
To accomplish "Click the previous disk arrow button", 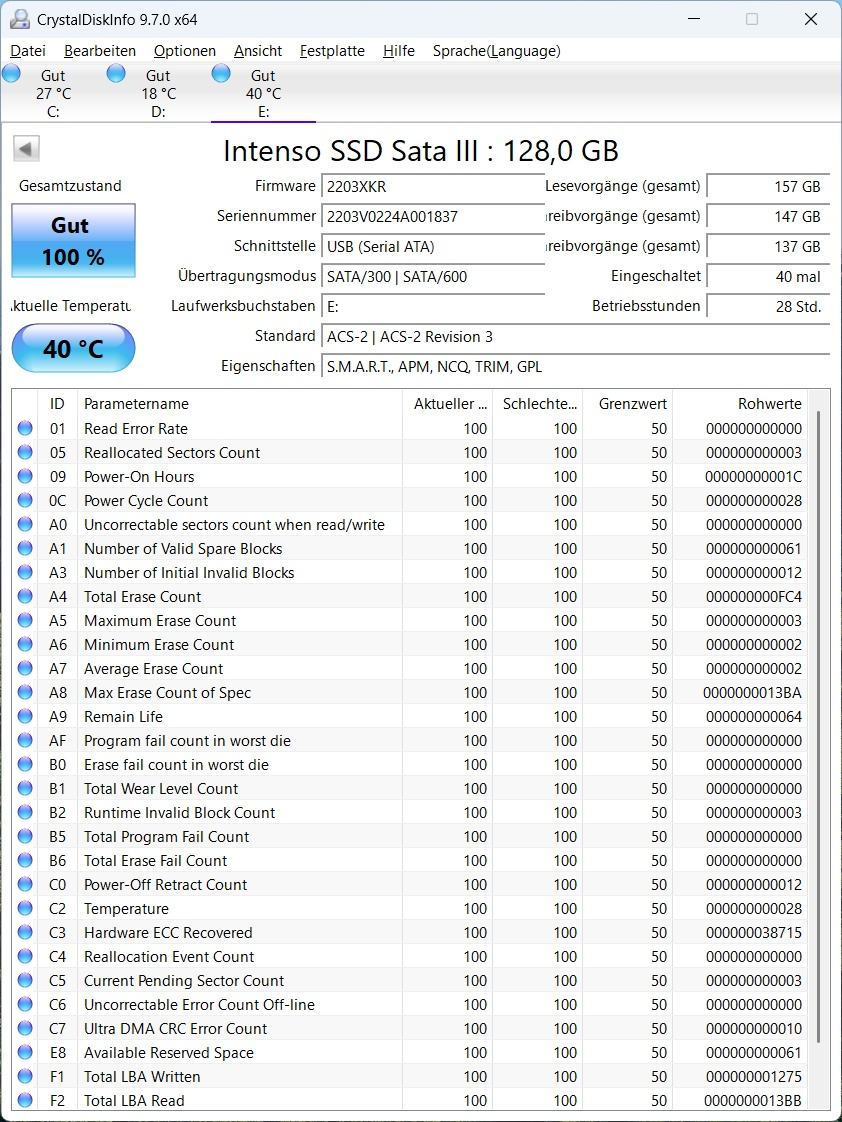I will click(26, 149).
